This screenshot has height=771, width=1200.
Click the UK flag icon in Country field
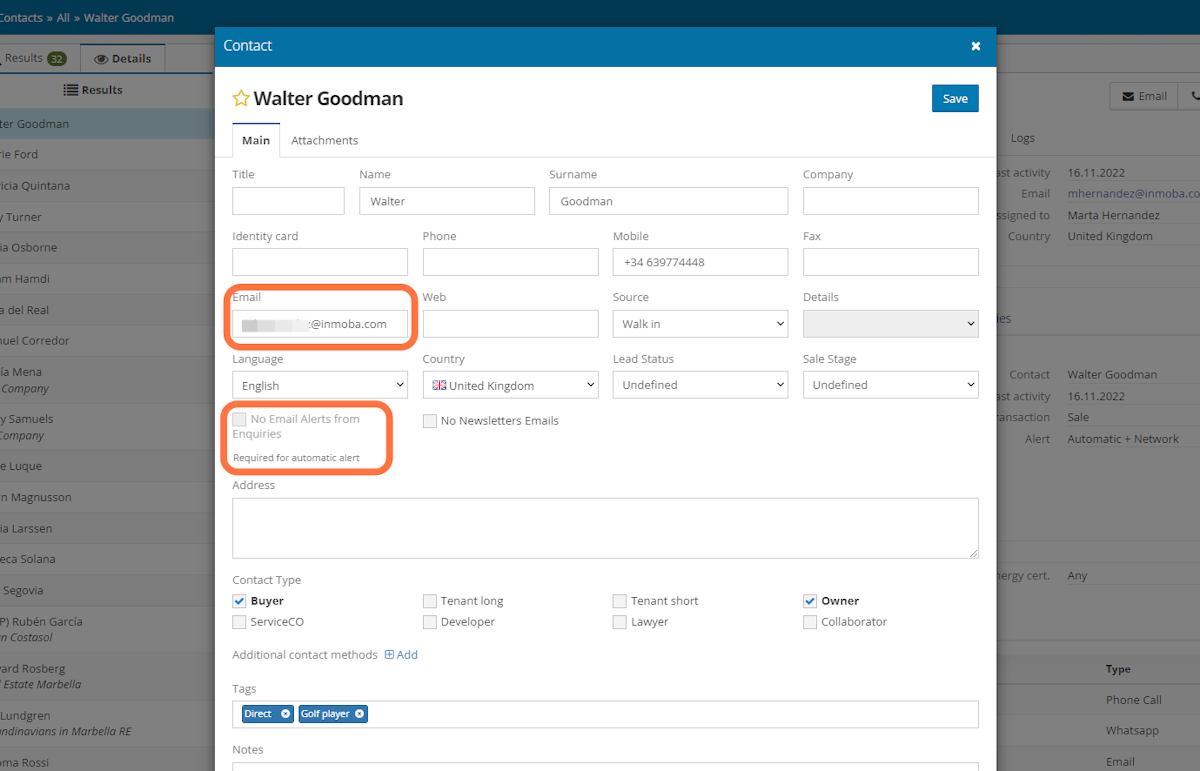click(x=439, y=384)
